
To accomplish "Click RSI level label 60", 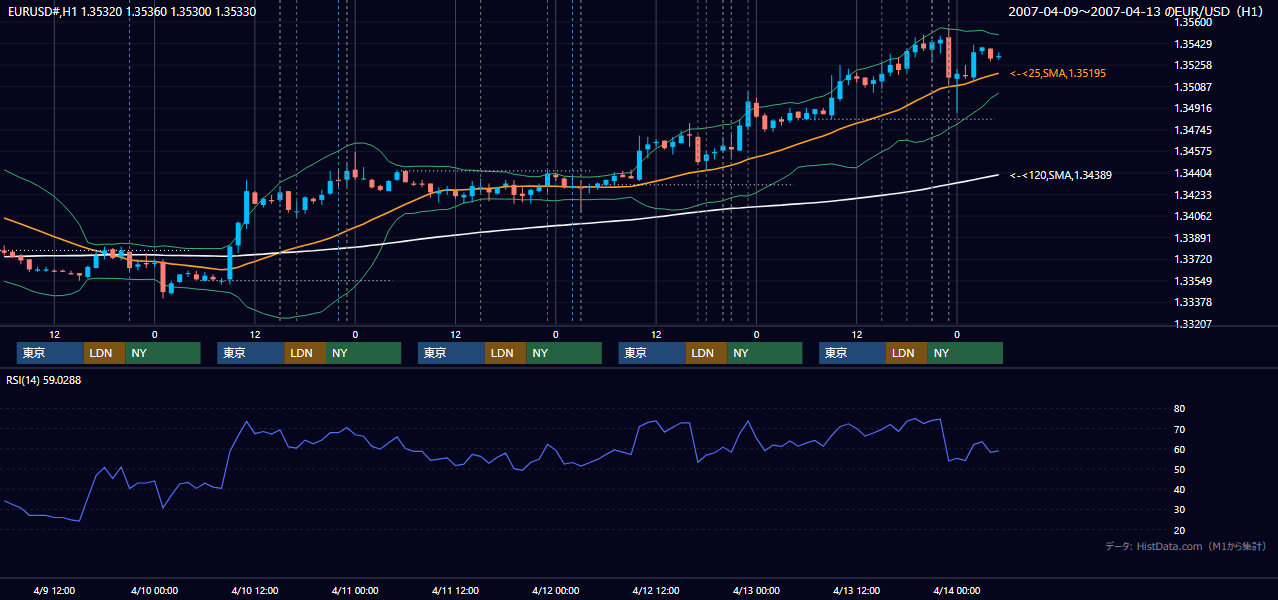I will pyautogui.click(x=1179, y=449).
